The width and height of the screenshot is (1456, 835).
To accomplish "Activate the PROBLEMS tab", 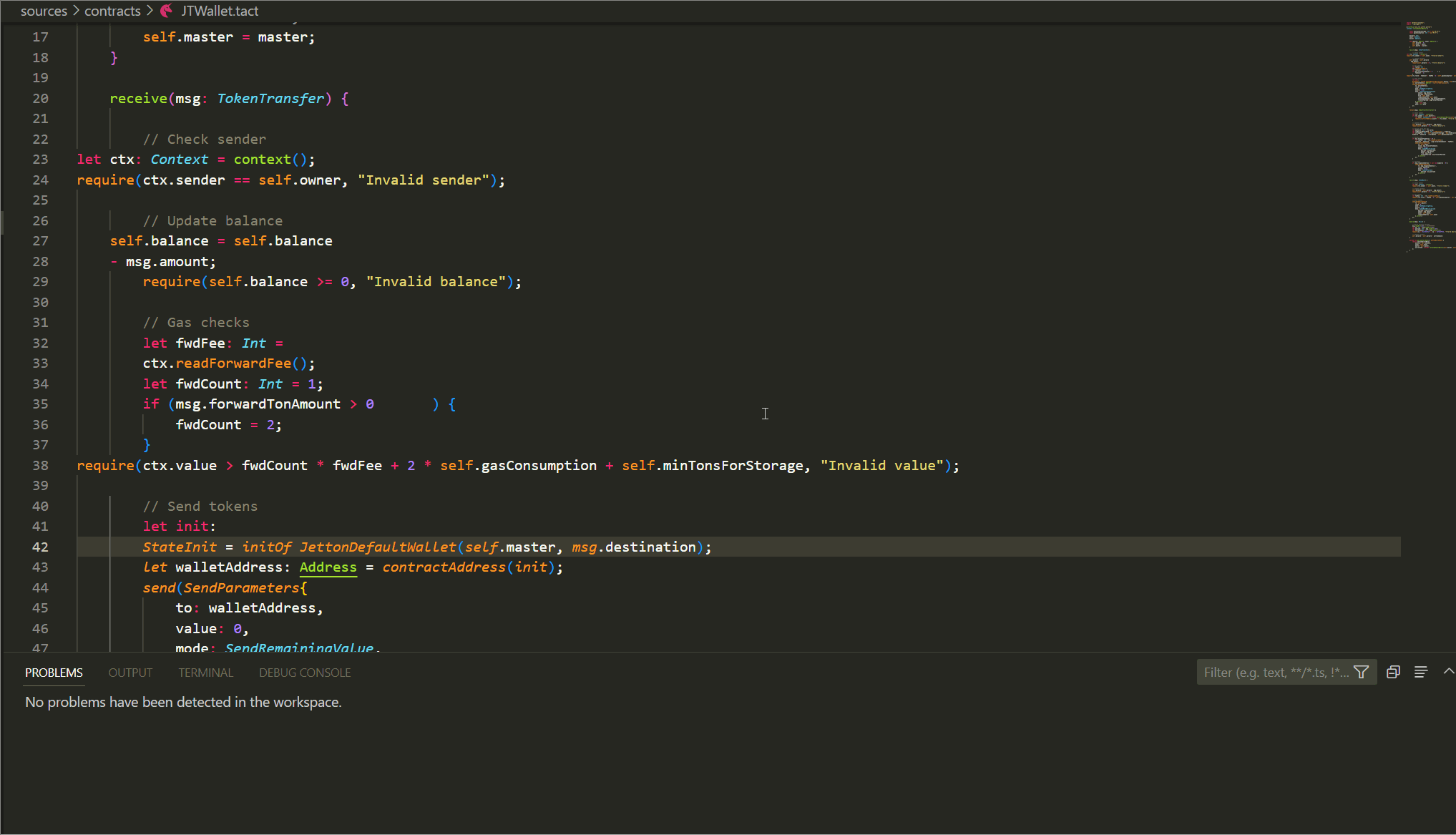I will (54, 673).
